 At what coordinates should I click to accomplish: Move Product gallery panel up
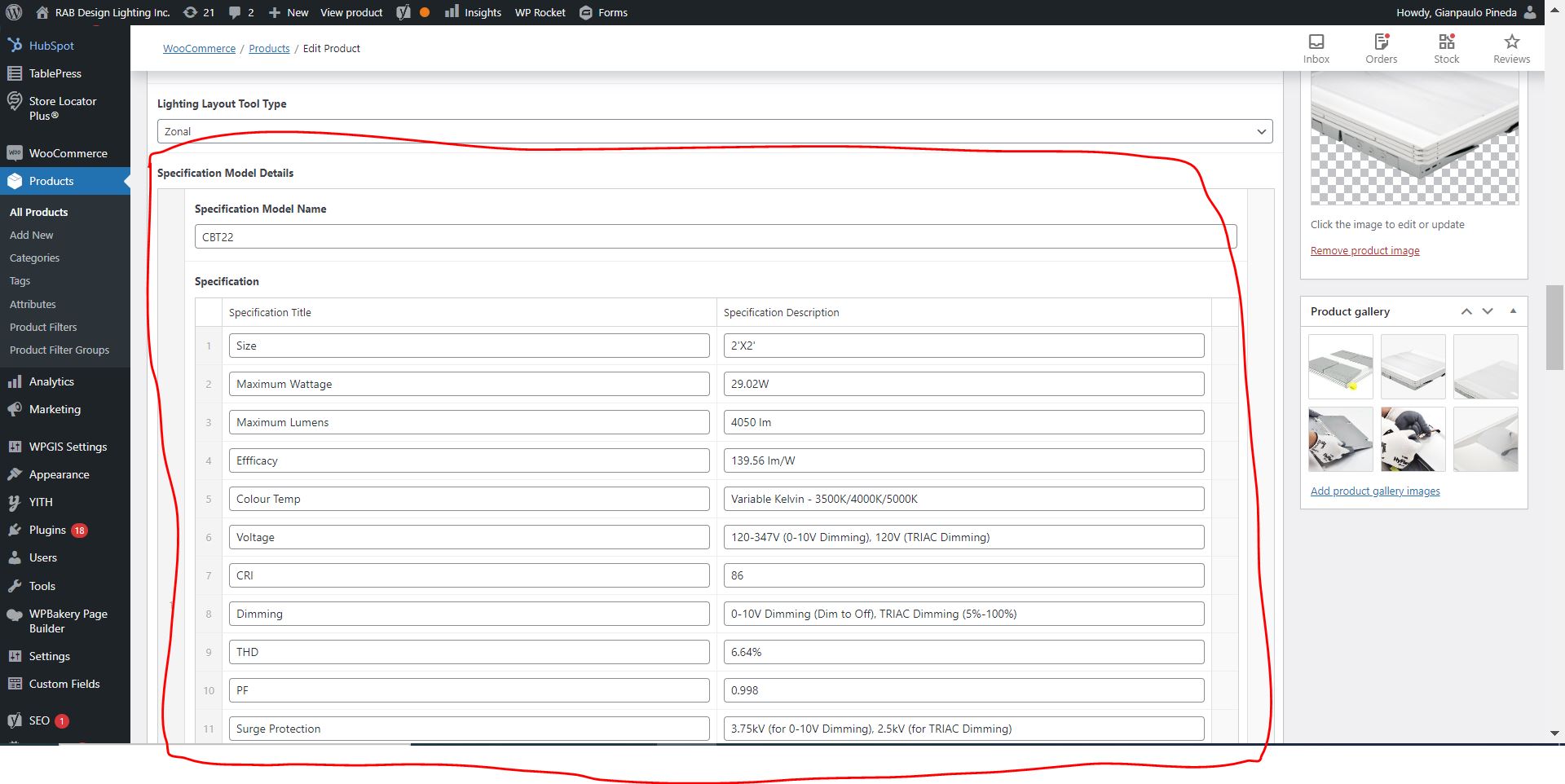pos(1466,311)
